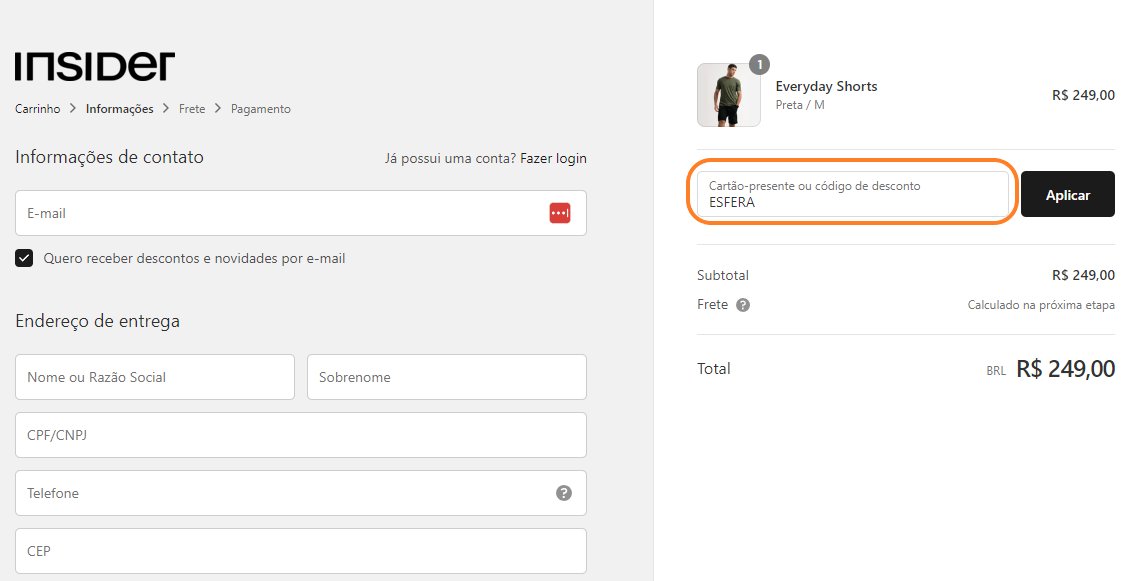This screenshot has height=581, width=1134.
Task: Select the Pagamento breadcrumb step
Action: tap(260, 109)
